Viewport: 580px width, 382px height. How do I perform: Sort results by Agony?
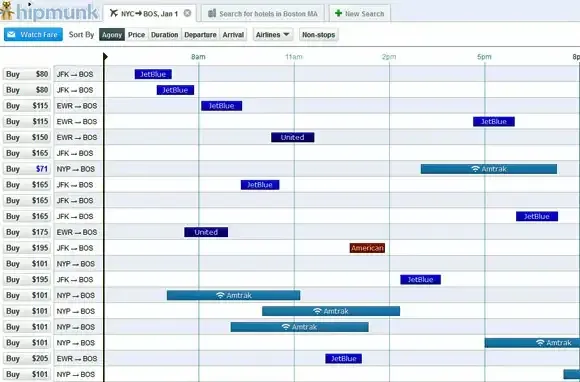pyautogui.click(x=112, y=35)
